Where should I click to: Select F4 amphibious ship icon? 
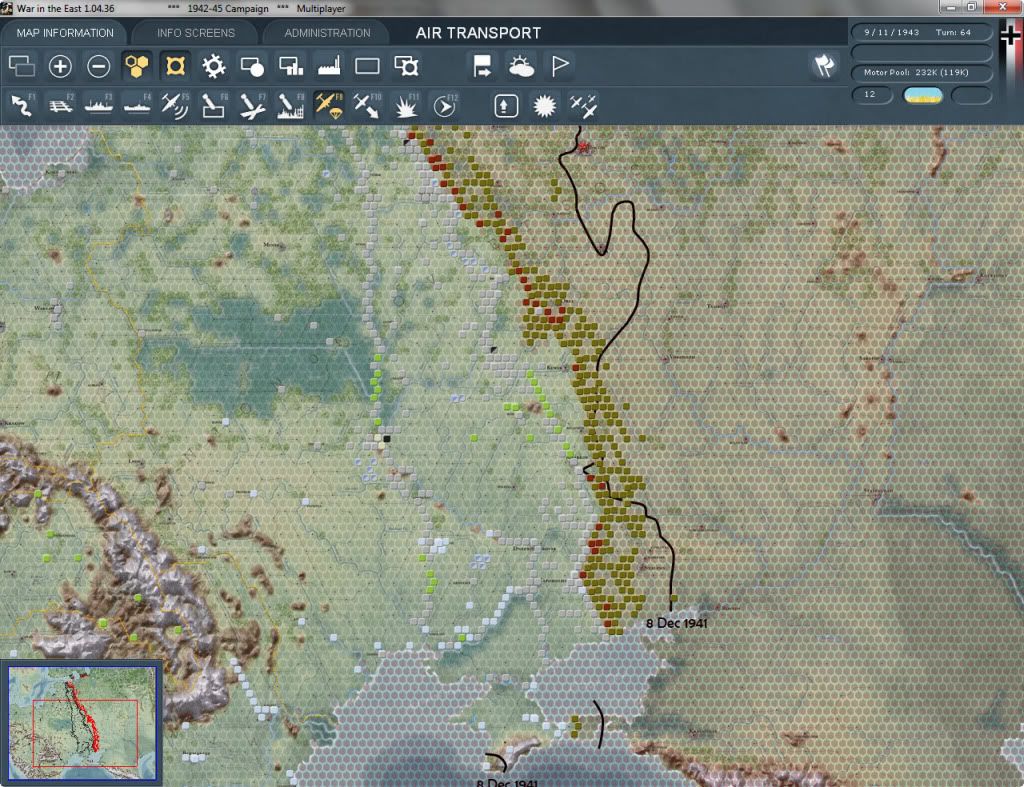coord(137,106)
